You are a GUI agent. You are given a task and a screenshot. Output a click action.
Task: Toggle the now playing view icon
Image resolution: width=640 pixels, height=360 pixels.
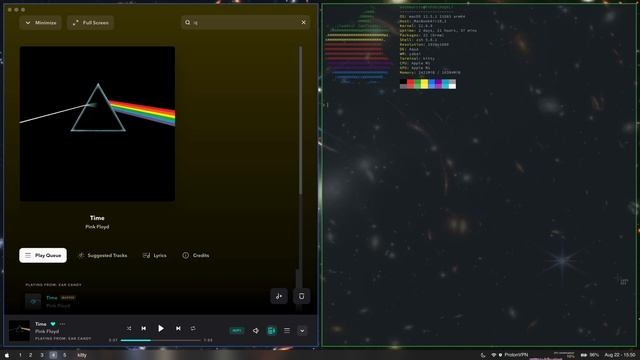[x=271, y=331]
